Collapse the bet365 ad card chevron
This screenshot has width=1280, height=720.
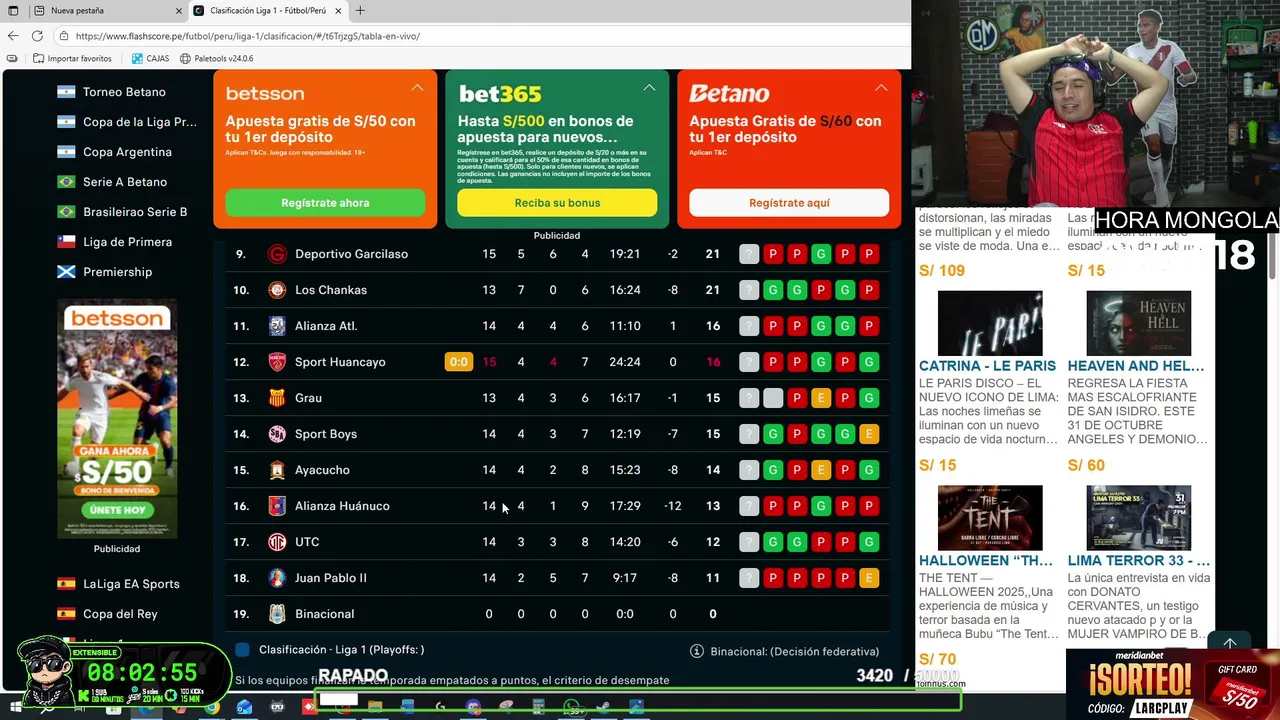(x=649, y=88)
